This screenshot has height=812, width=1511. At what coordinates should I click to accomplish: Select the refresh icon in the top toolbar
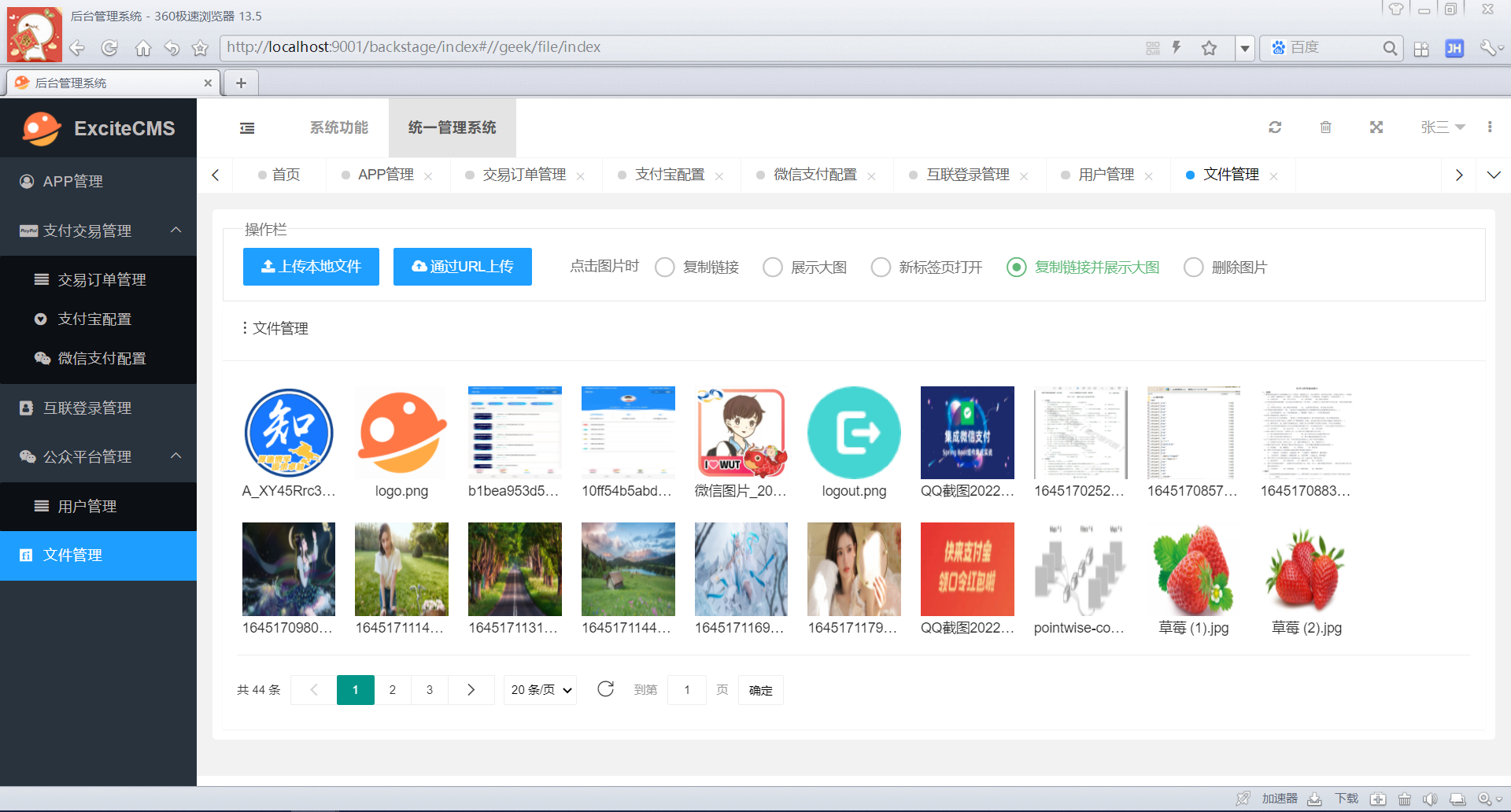pyautogui.click(x=1275, y=127)
